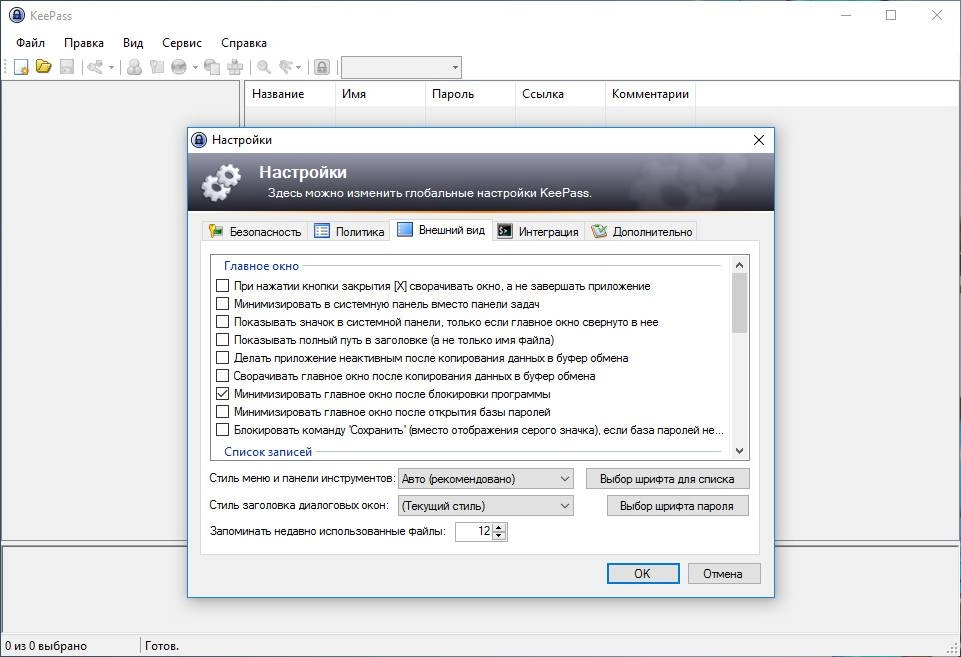Click the Show entries keys icon
The height and width of the screenshot is (657, 961).
(x=286, y=67)
